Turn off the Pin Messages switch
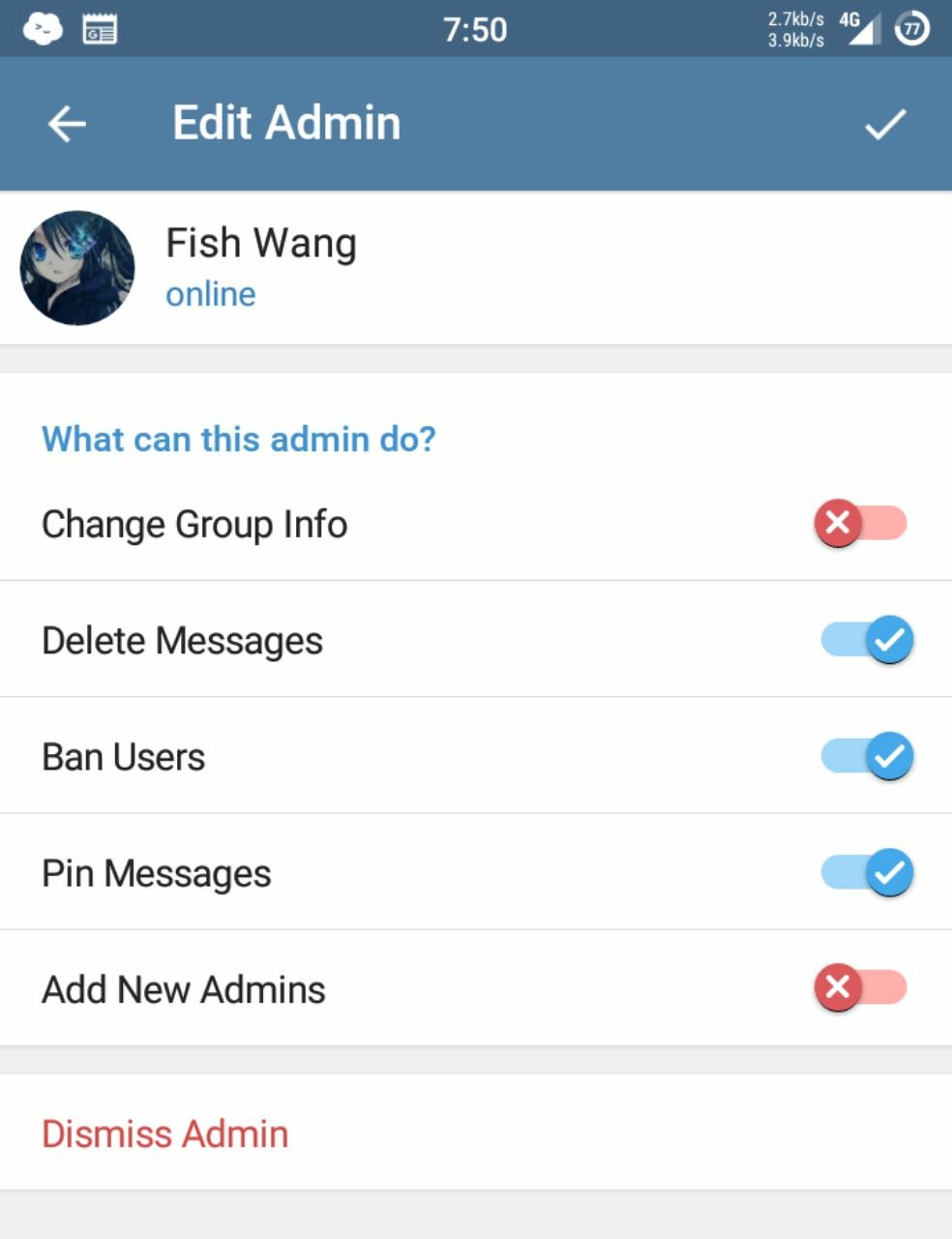 867,872
